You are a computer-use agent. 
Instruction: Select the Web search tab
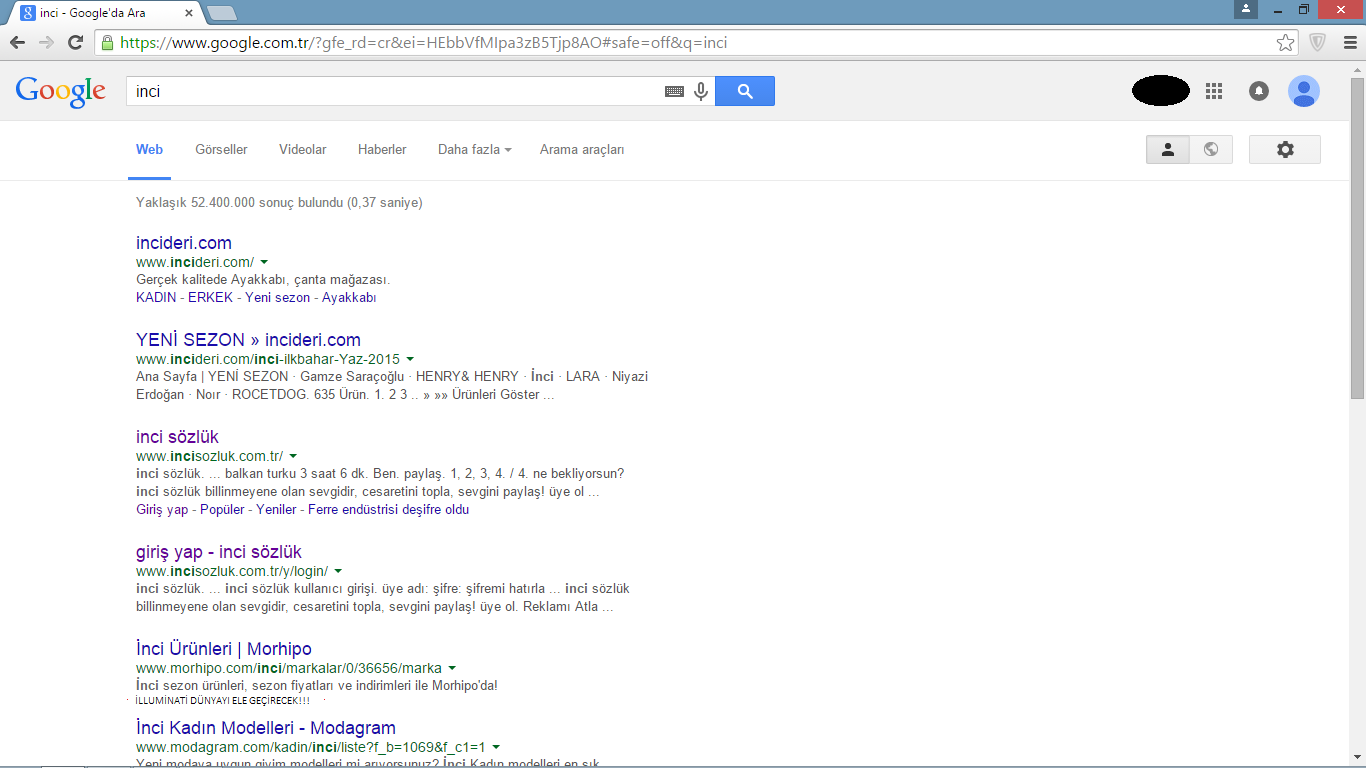tap(149, 149)
